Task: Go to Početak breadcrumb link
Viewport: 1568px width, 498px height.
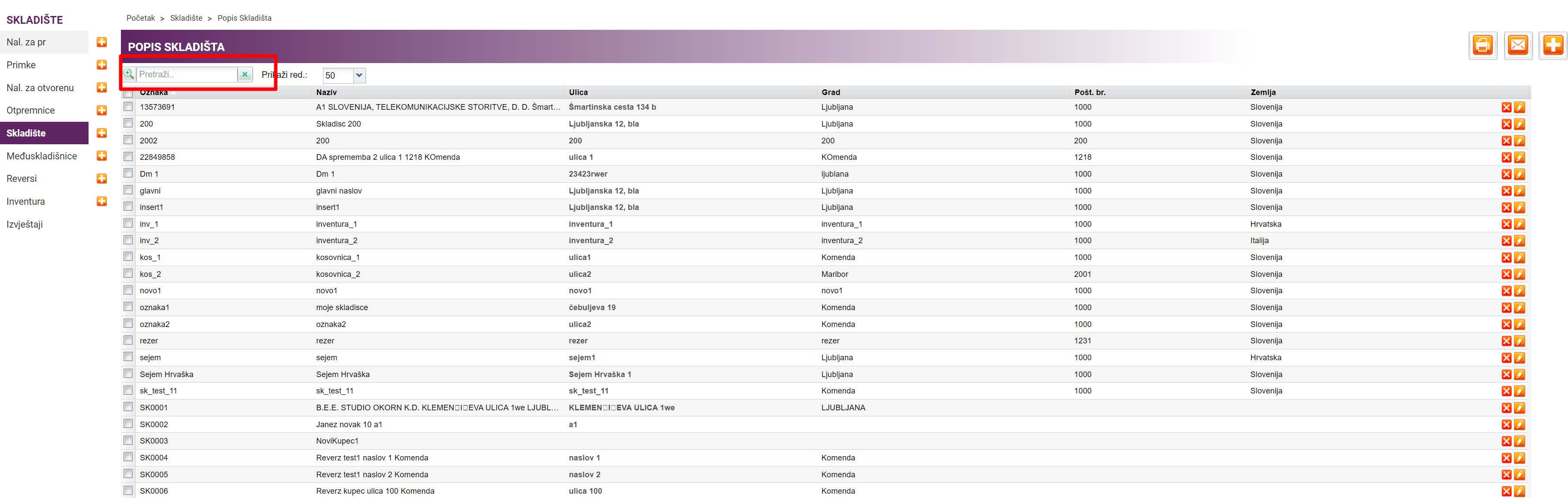Action: pos(141,18)
